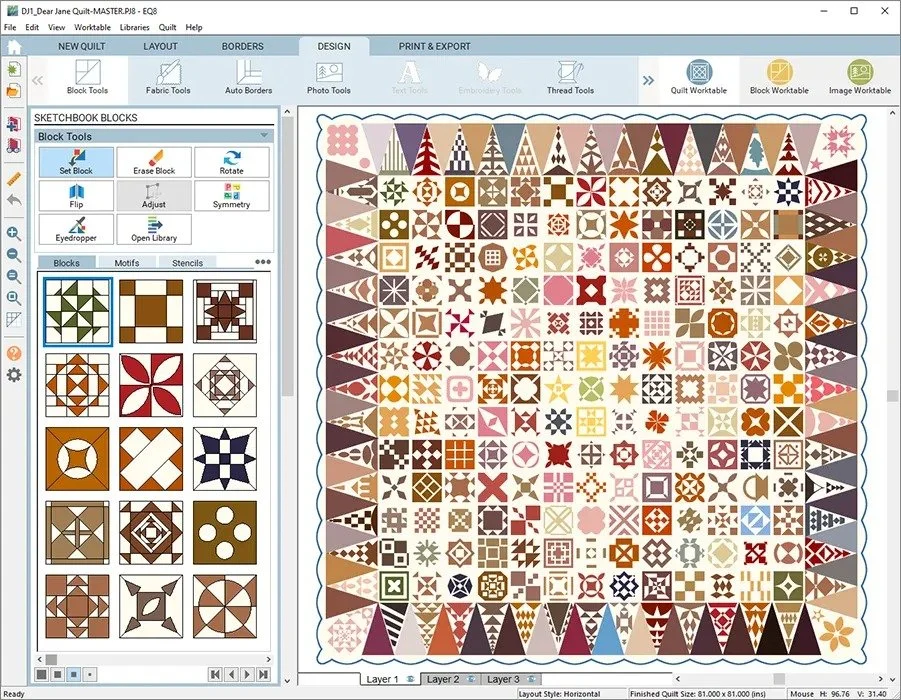Click the Refresh screen magnifier icon
This screenshot has height=700, width=901.
tap(13, 276)
